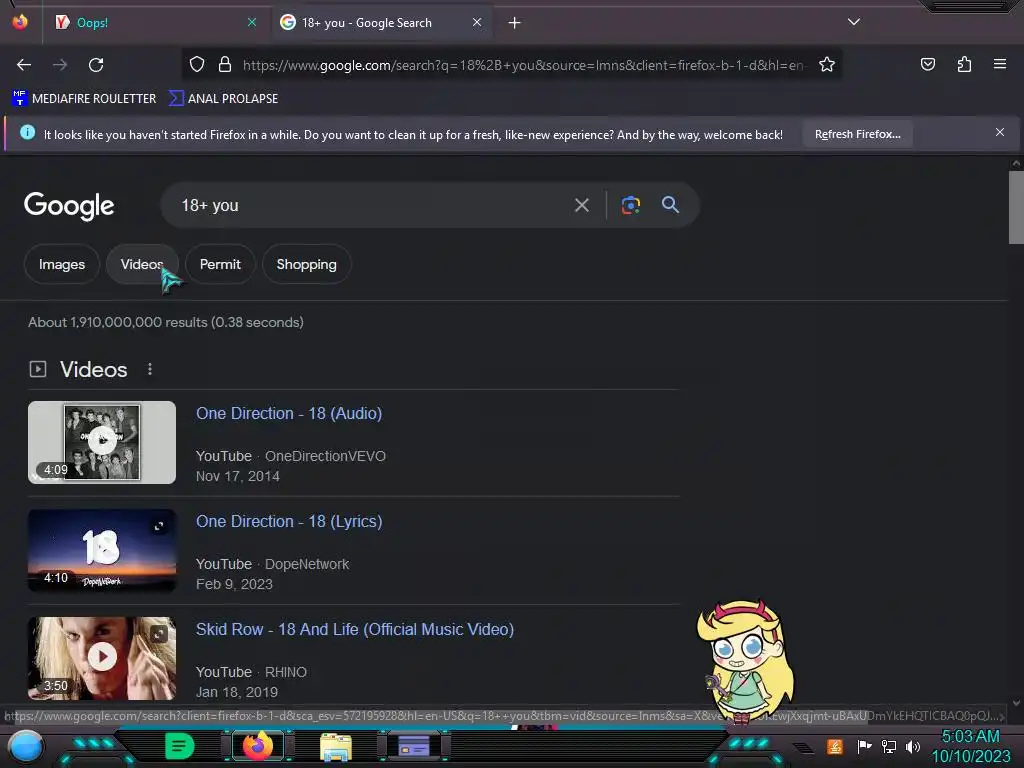Click the page vertical scrollbar thumb
Viewport: 1024px width, 768px height.
click(x=1016, y=207)
